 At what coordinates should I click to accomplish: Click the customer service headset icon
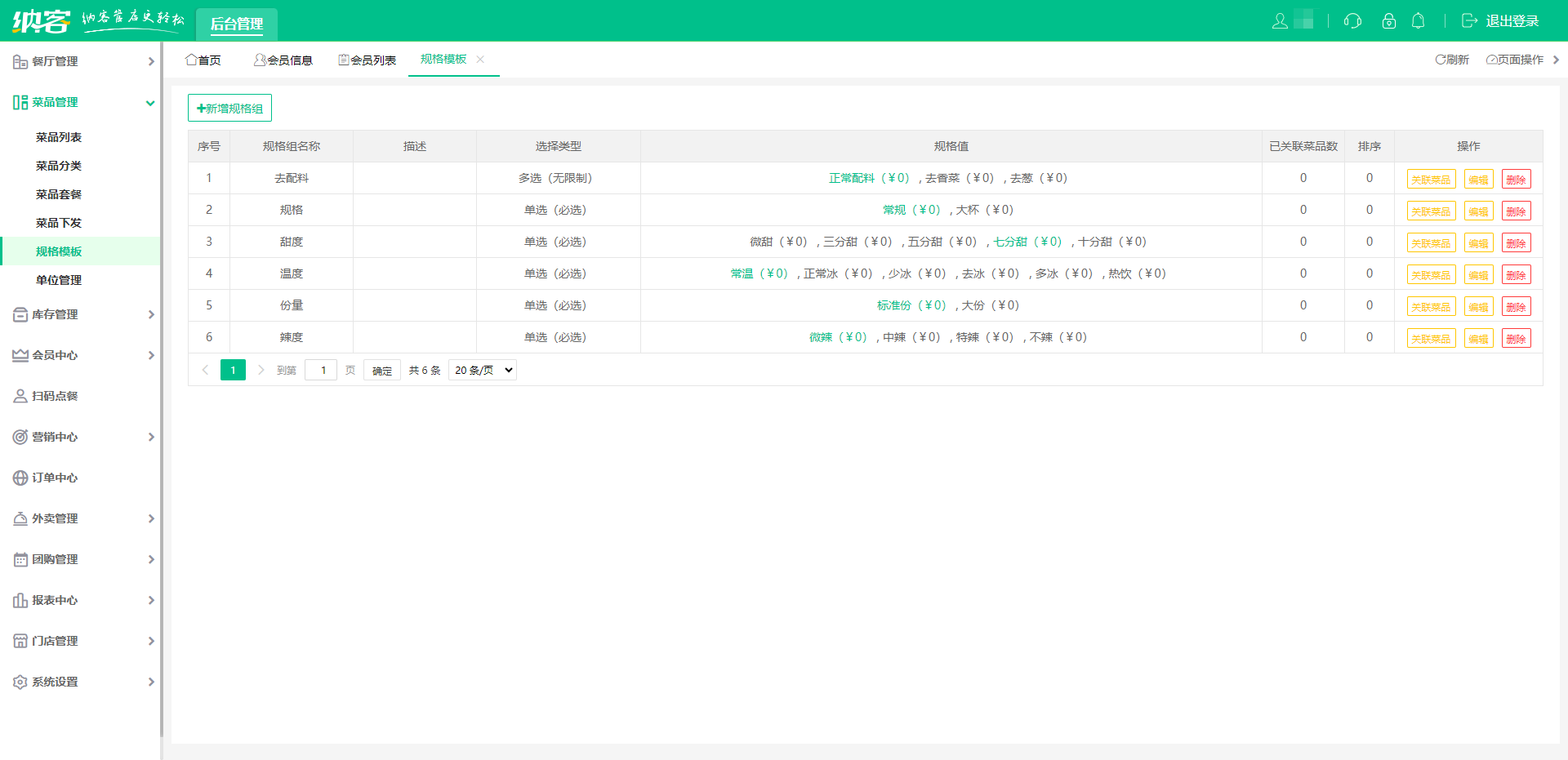(1352, 21)
